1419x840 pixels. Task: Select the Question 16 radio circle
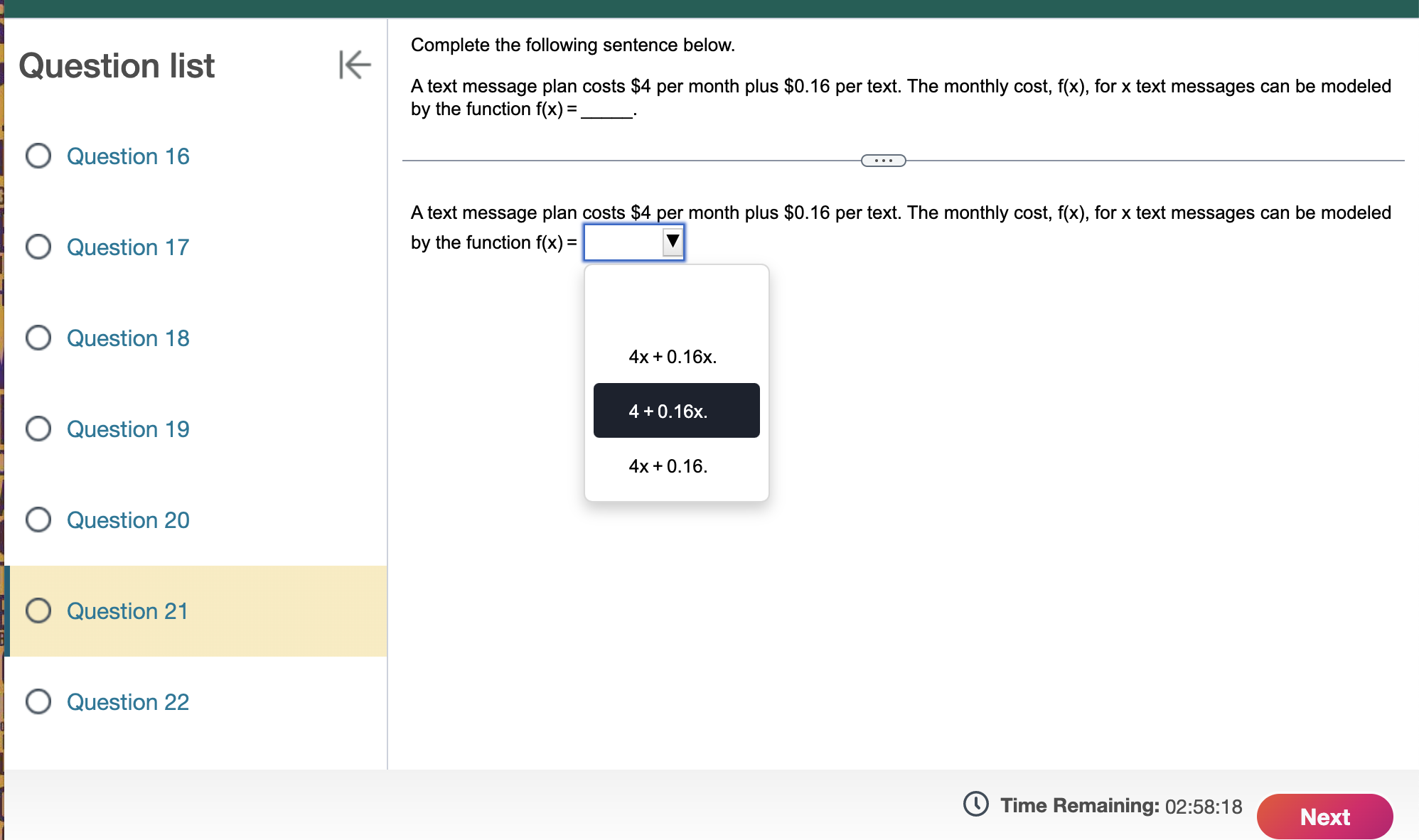point(38,156)
